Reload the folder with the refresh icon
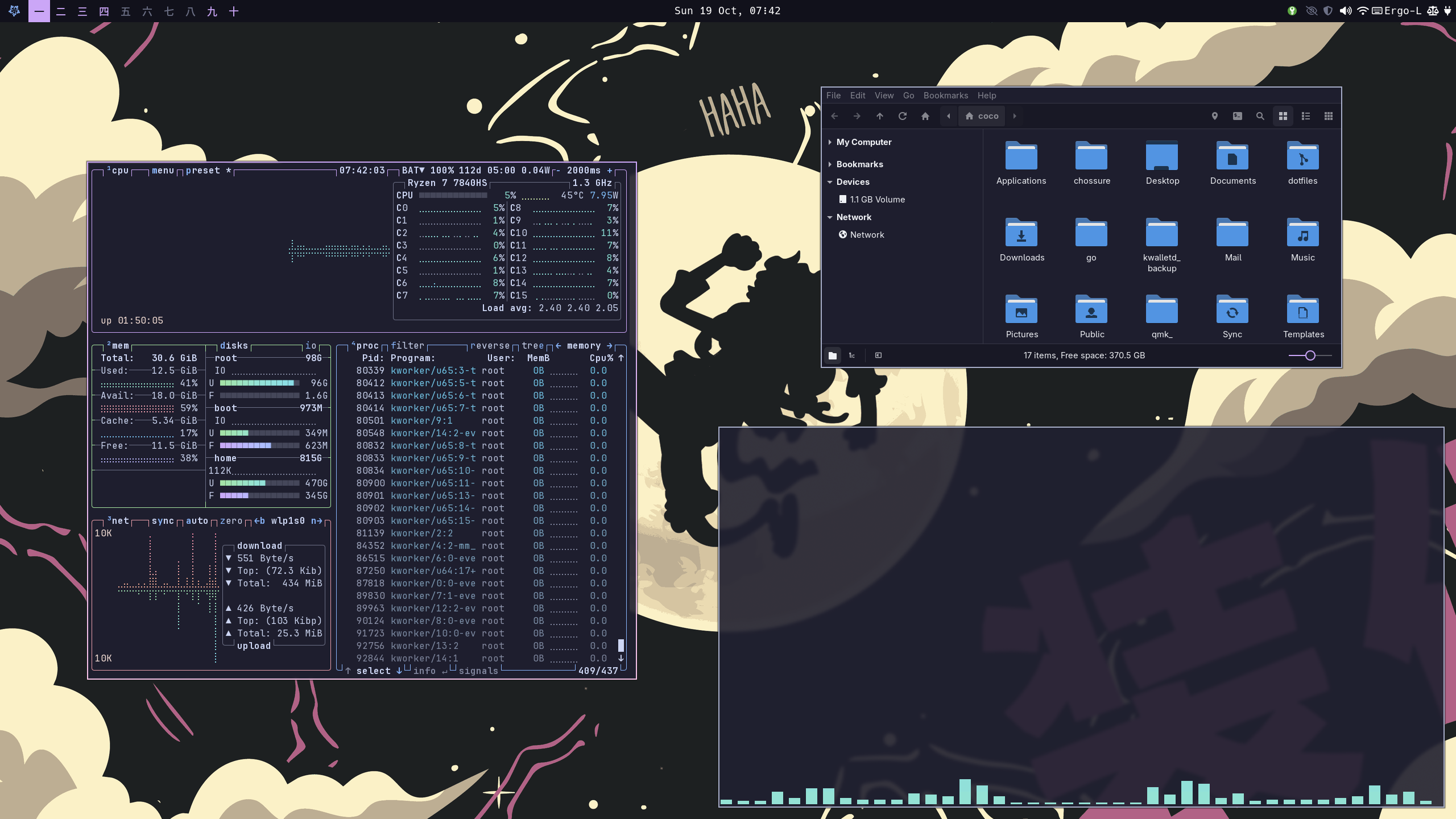The height and width of the screenshot is (819, 1456). coord(902,115)
